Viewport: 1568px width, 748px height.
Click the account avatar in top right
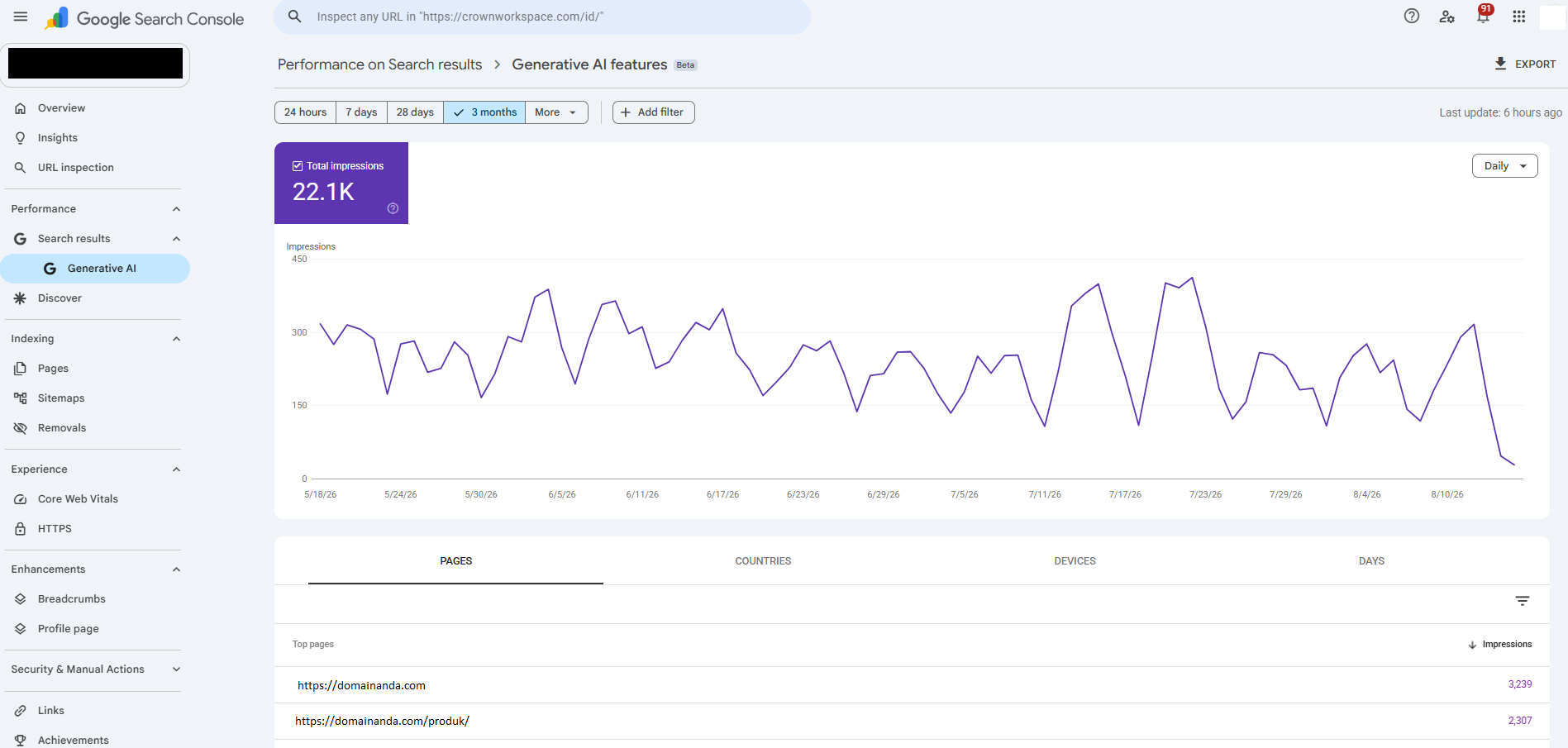[1551, 17]
